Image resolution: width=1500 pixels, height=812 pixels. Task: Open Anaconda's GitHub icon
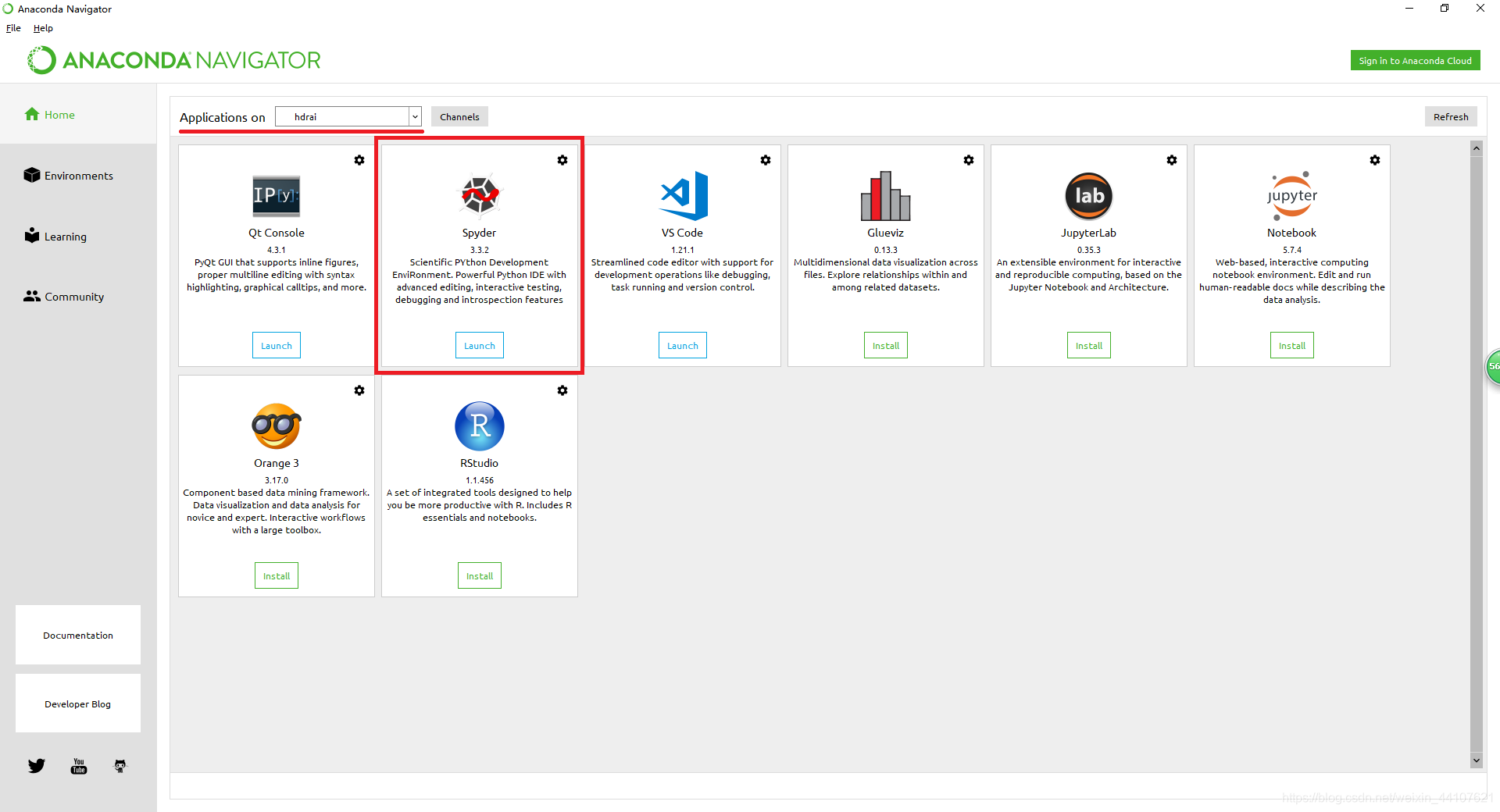coord(120,766)
